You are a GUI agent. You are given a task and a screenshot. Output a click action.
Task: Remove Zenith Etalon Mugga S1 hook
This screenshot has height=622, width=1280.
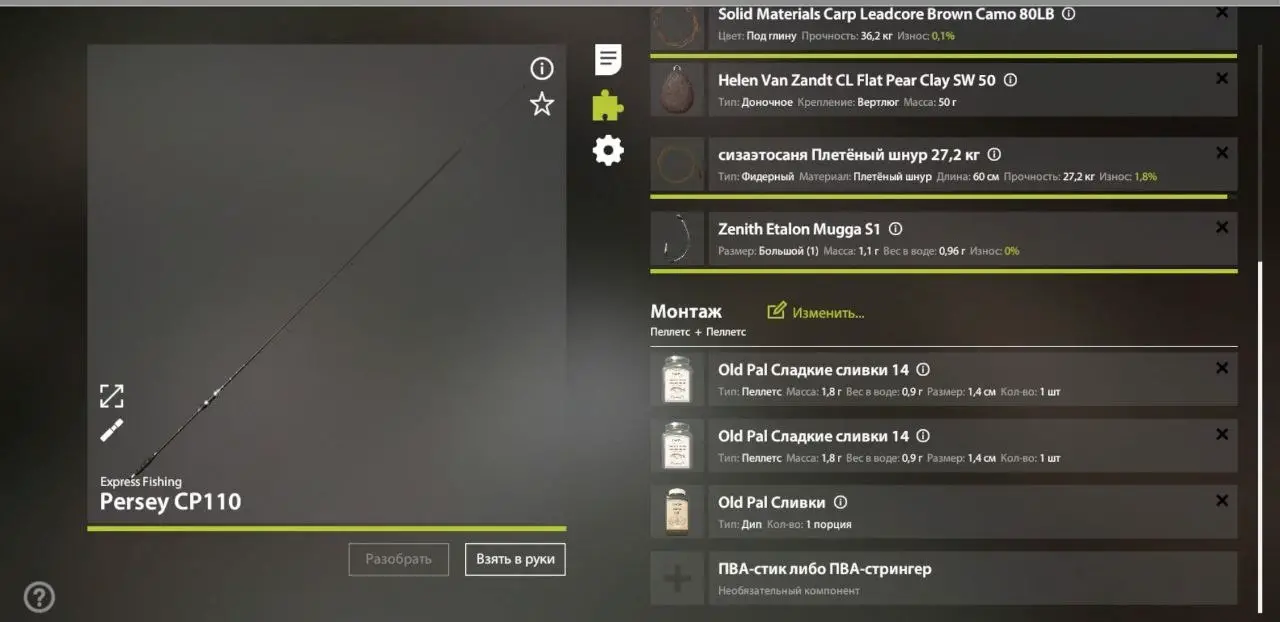1221,228
